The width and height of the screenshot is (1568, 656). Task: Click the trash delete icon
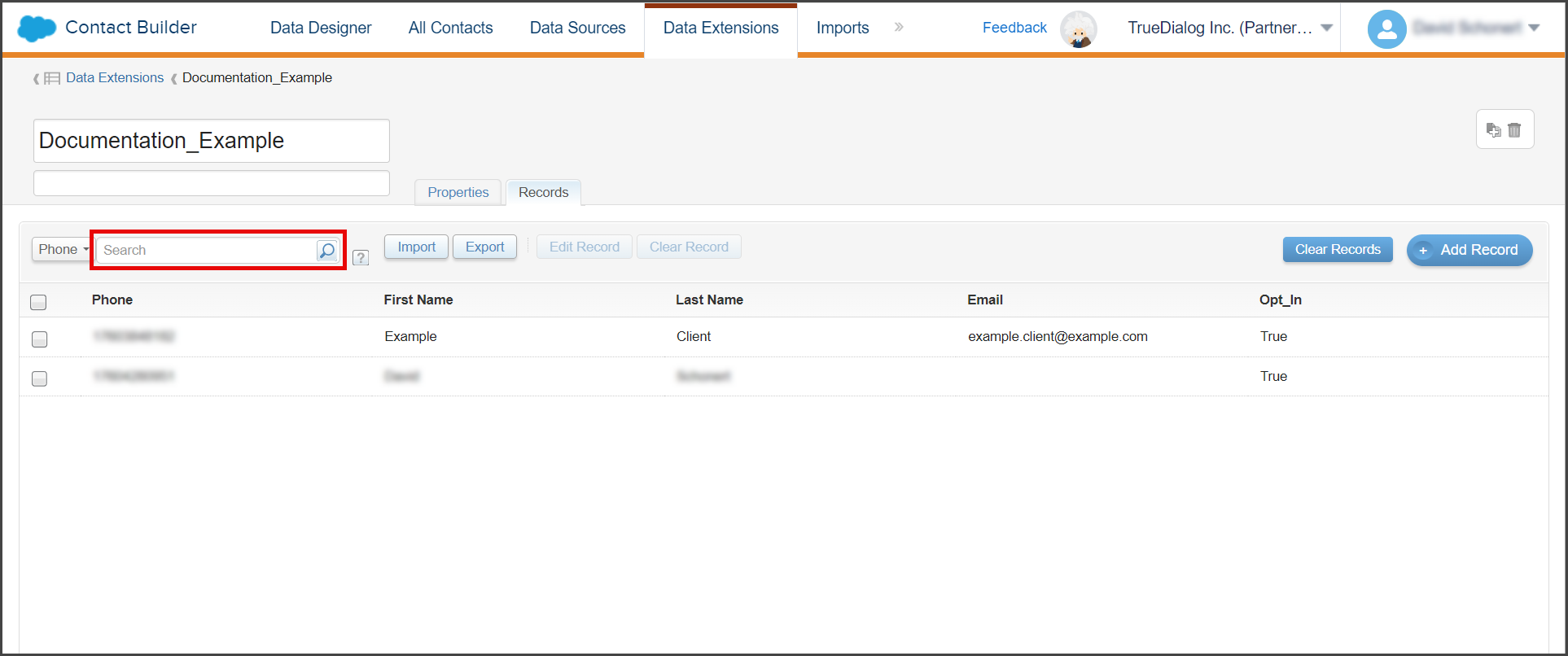pyautogui.click(x=1514, y=130)
